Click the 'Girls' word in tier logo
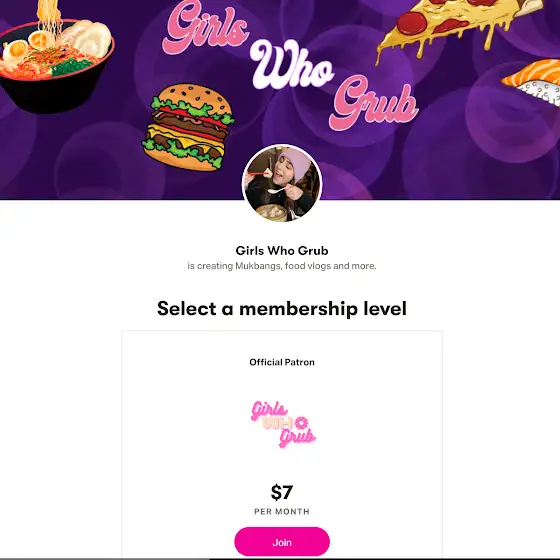The height and width of the screenshot is (560, 560). pos(269,410)
